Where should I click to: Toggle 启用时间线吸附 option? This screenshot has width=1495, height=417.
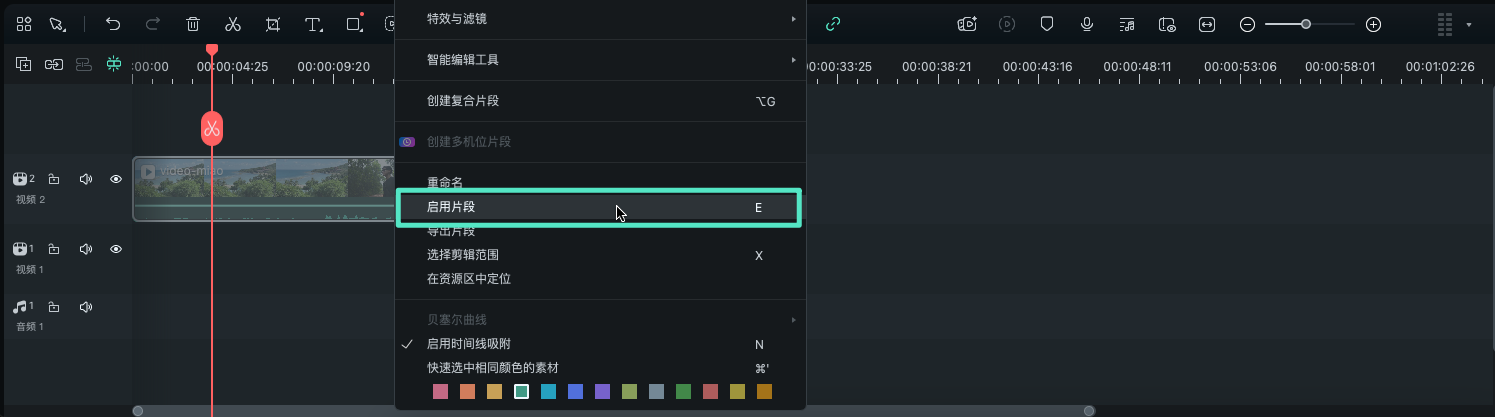469,344
